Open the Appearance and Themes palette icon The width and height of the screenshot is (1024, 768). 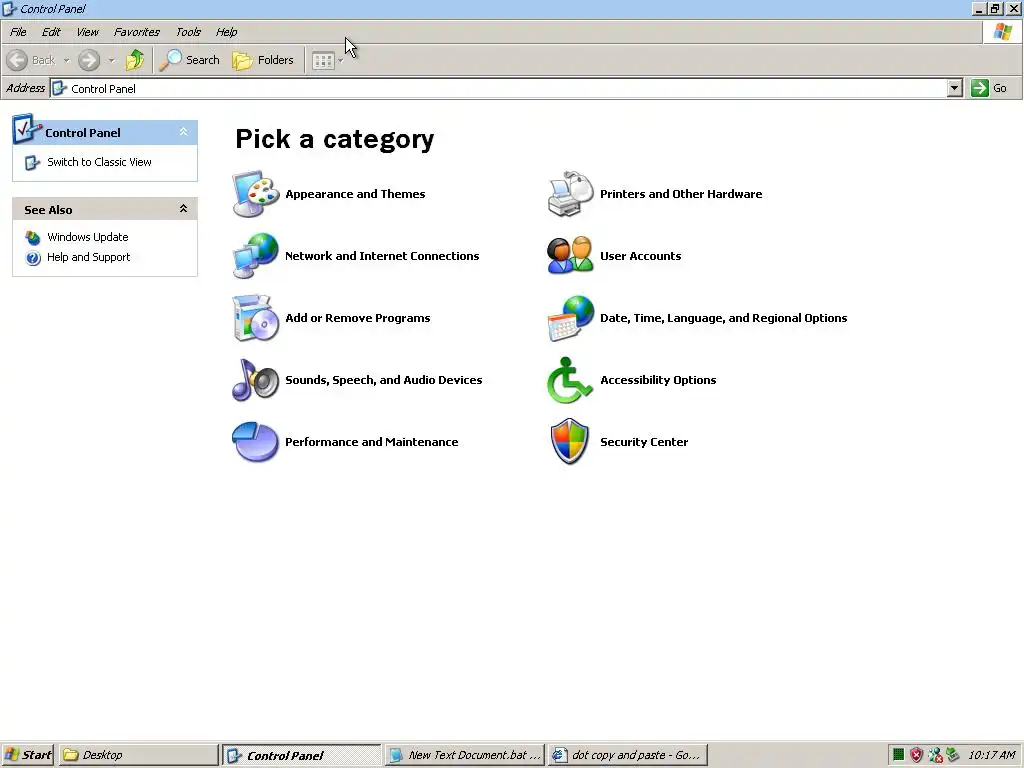pyautogui.click(x=255, y=194)
